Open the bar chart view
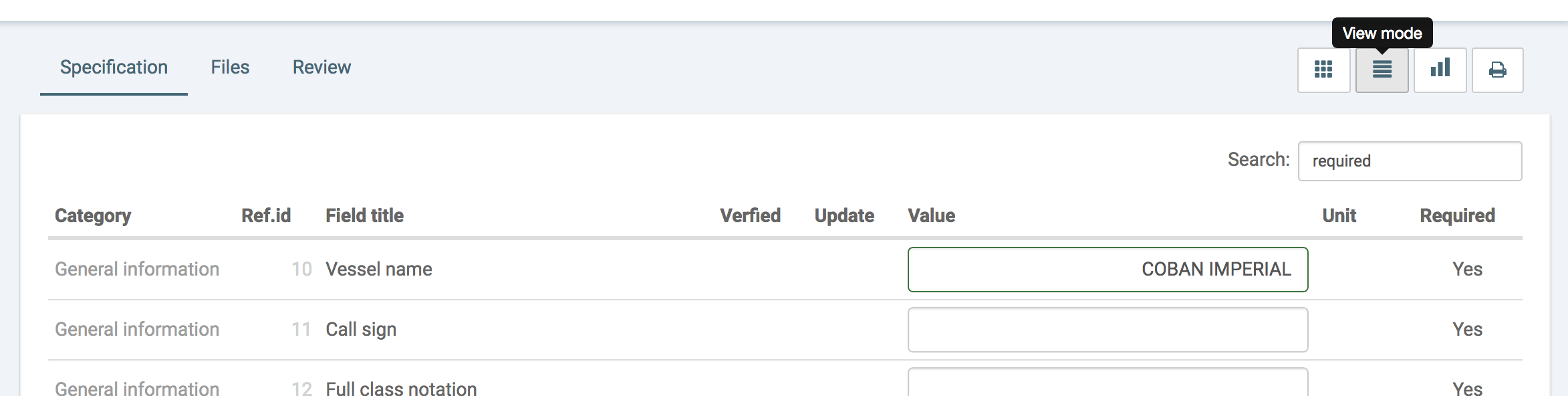The image size is (1568, 396). pos(1440,70)
